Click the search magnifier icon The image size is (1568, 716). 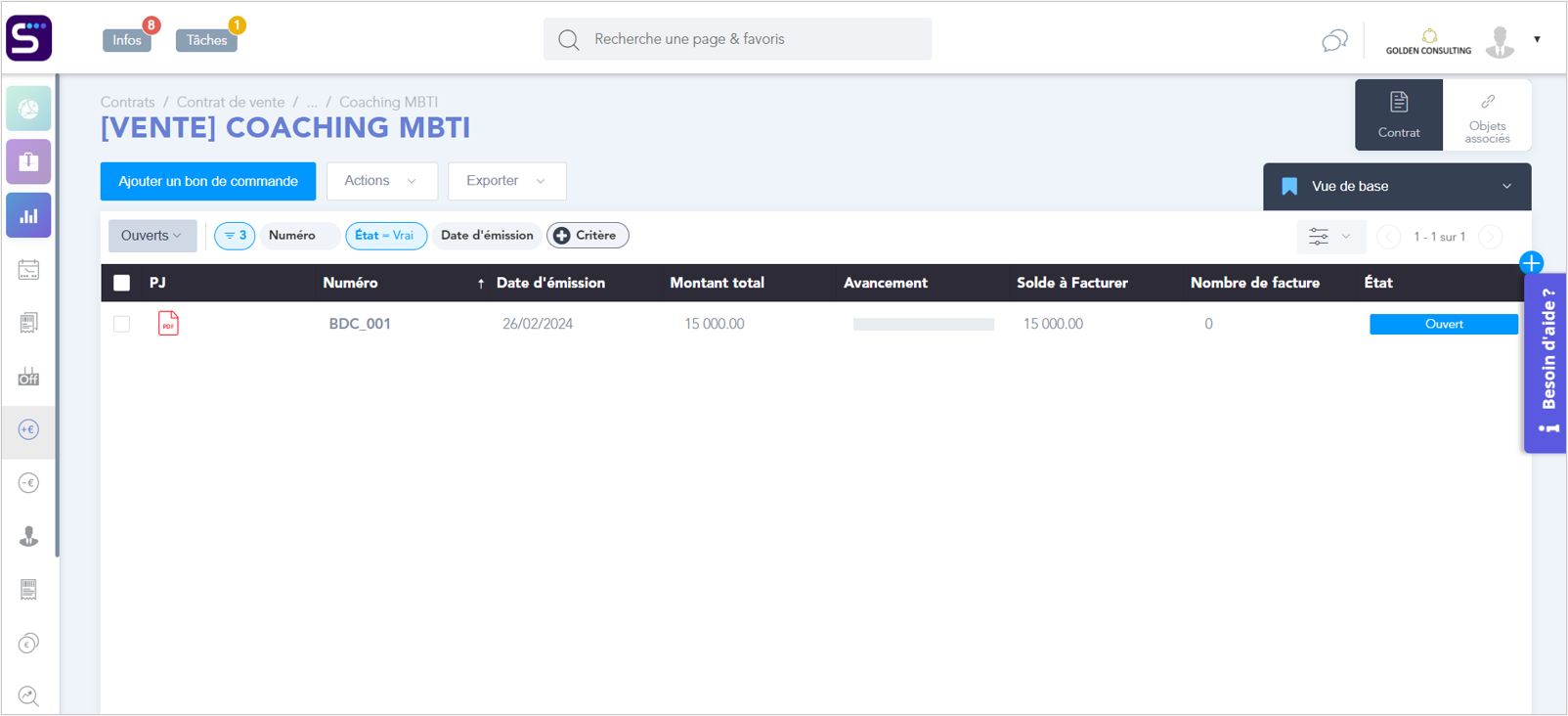click(569, 40)
